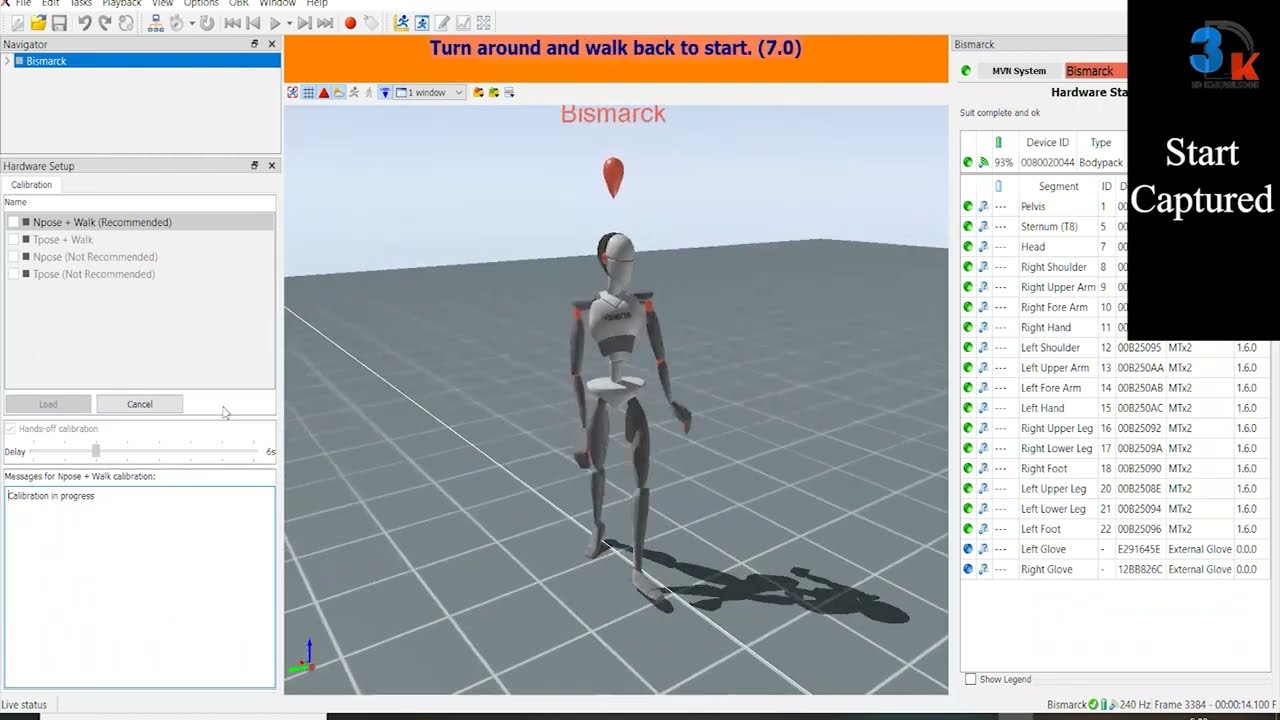The width and height of the screenshot is (1280, 720).
Task: Click the calibration messages text box
Action: coord(139,586)
